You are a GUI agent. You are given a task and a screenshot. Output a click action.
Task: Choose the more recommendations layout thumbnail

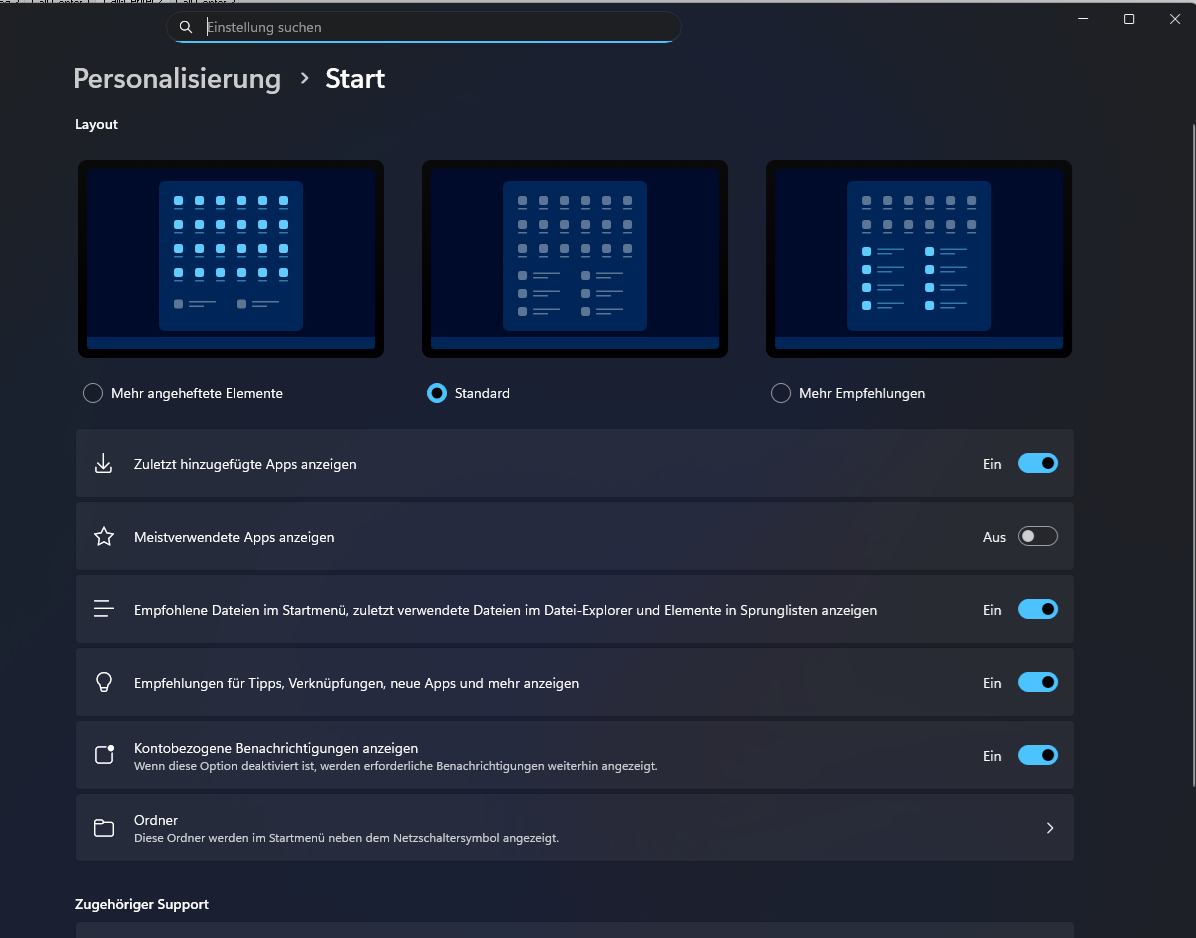coord(919,259)
